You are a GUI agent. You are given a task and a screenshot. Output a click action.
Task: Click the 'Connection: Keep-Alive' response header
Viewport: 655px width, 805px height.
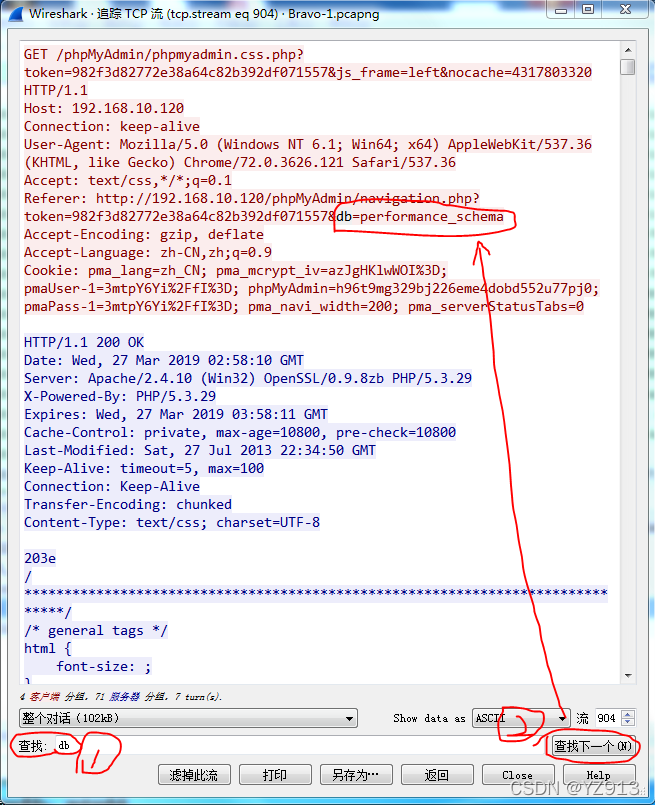tap(112, 486)
